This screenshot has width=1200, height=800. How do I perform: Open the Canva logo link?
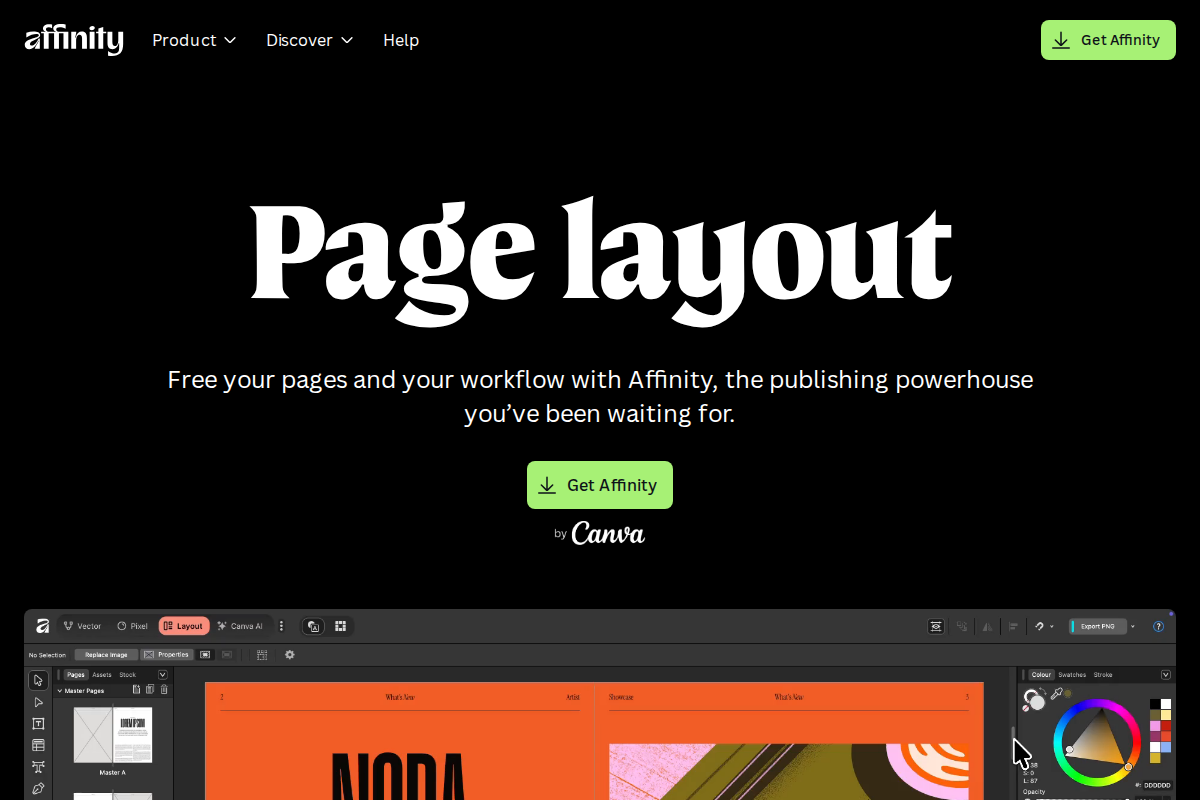point(608,533)
